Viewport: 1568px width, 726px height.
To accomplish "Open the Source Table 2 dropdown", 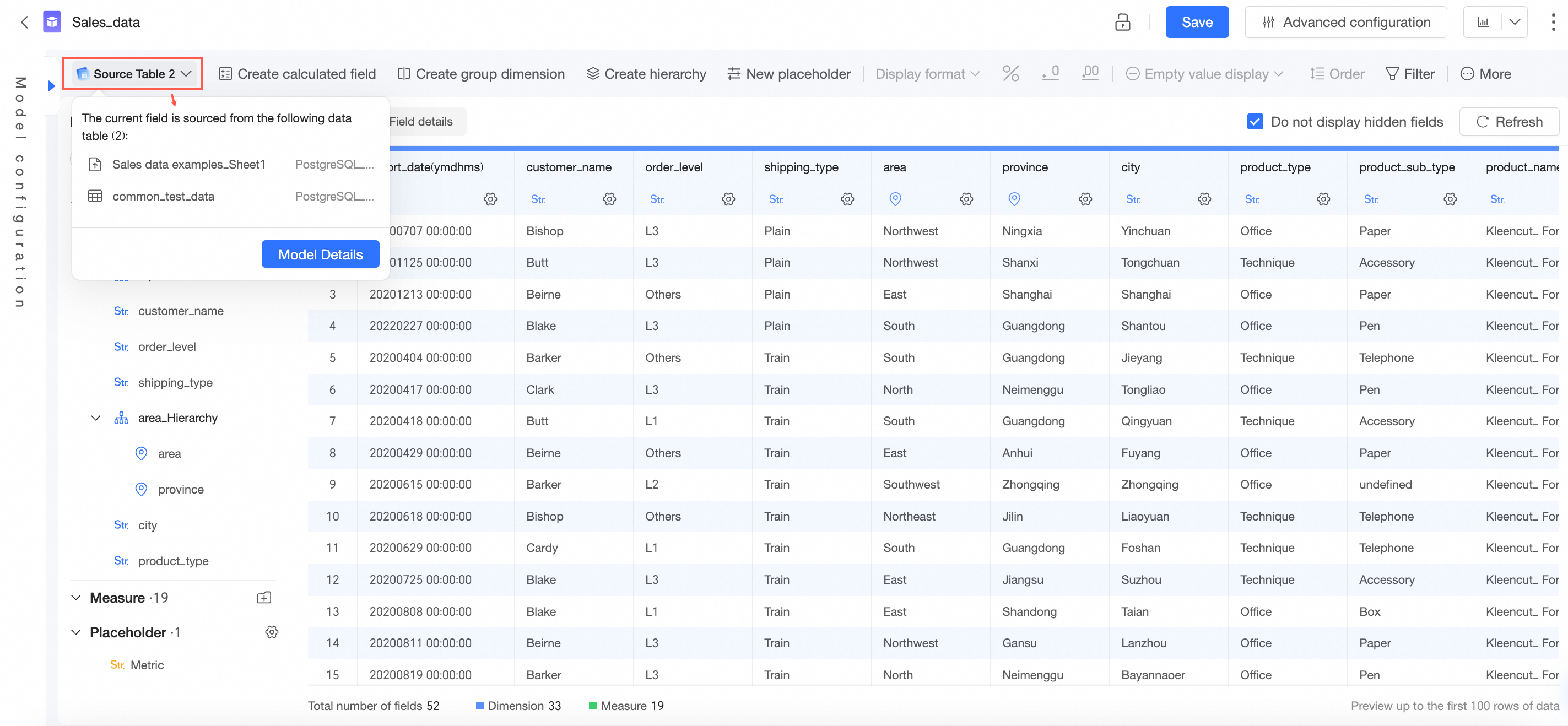I will pyautogui.click(x=133, y=74).
